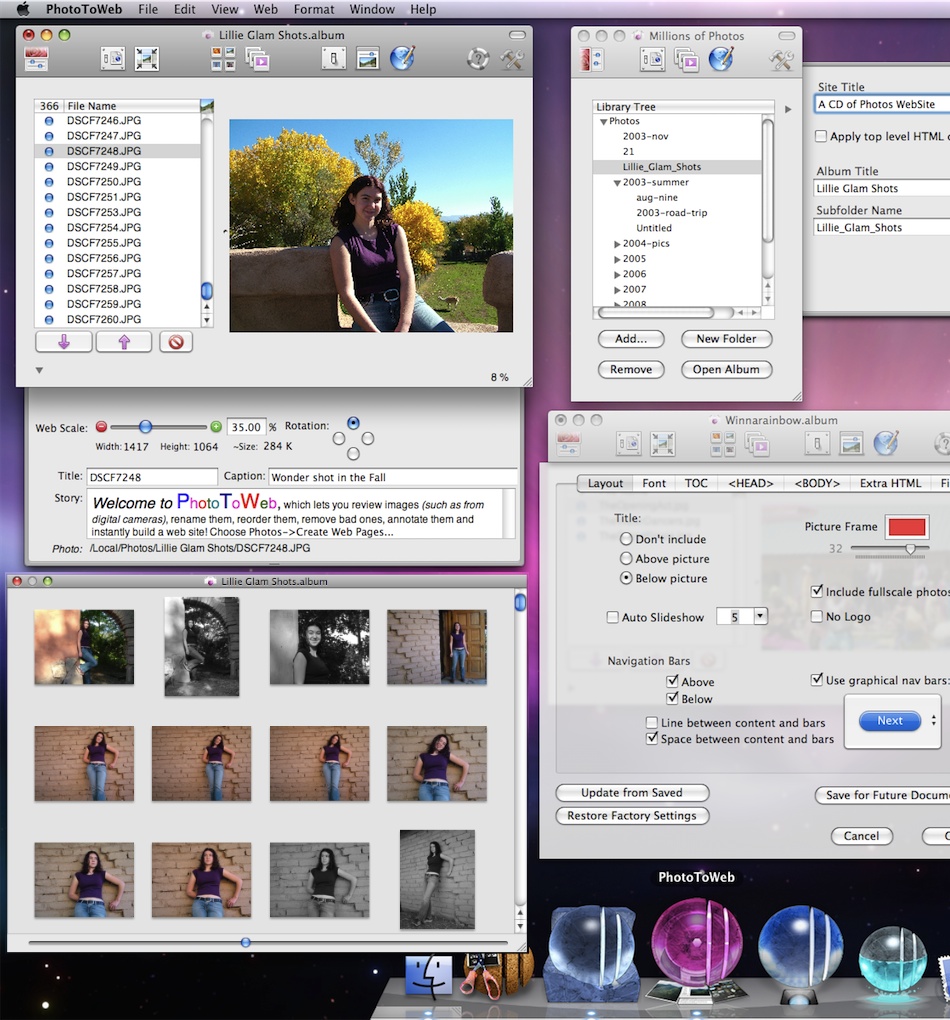Enable "Line between content and bars"
Image resolution: width=950 pixels, height=1020 pixels.
pyautogui.click(x=651, y=722)
